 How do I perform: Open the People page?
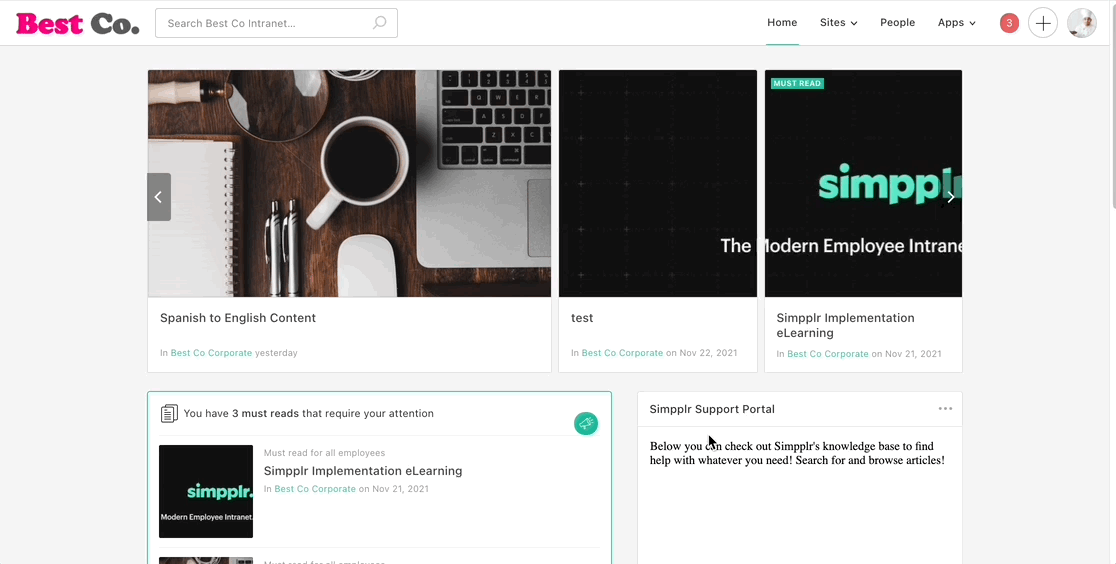897,23
